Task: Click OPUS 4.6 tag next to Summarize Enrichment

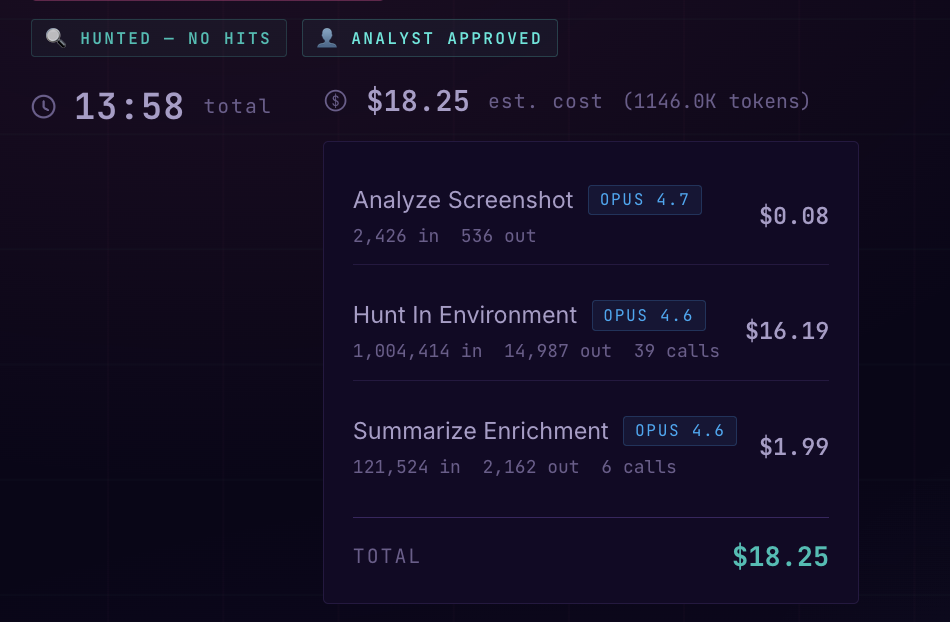Action: coord(680,431)
